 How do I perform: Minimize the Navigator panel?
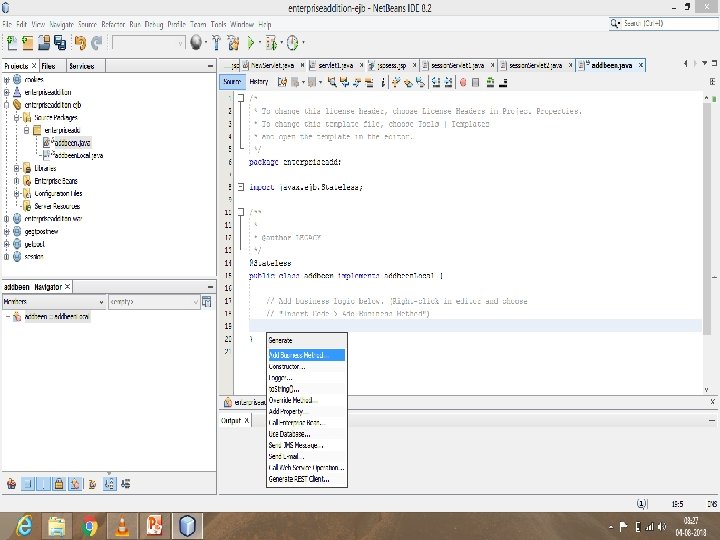pos(210,287)
